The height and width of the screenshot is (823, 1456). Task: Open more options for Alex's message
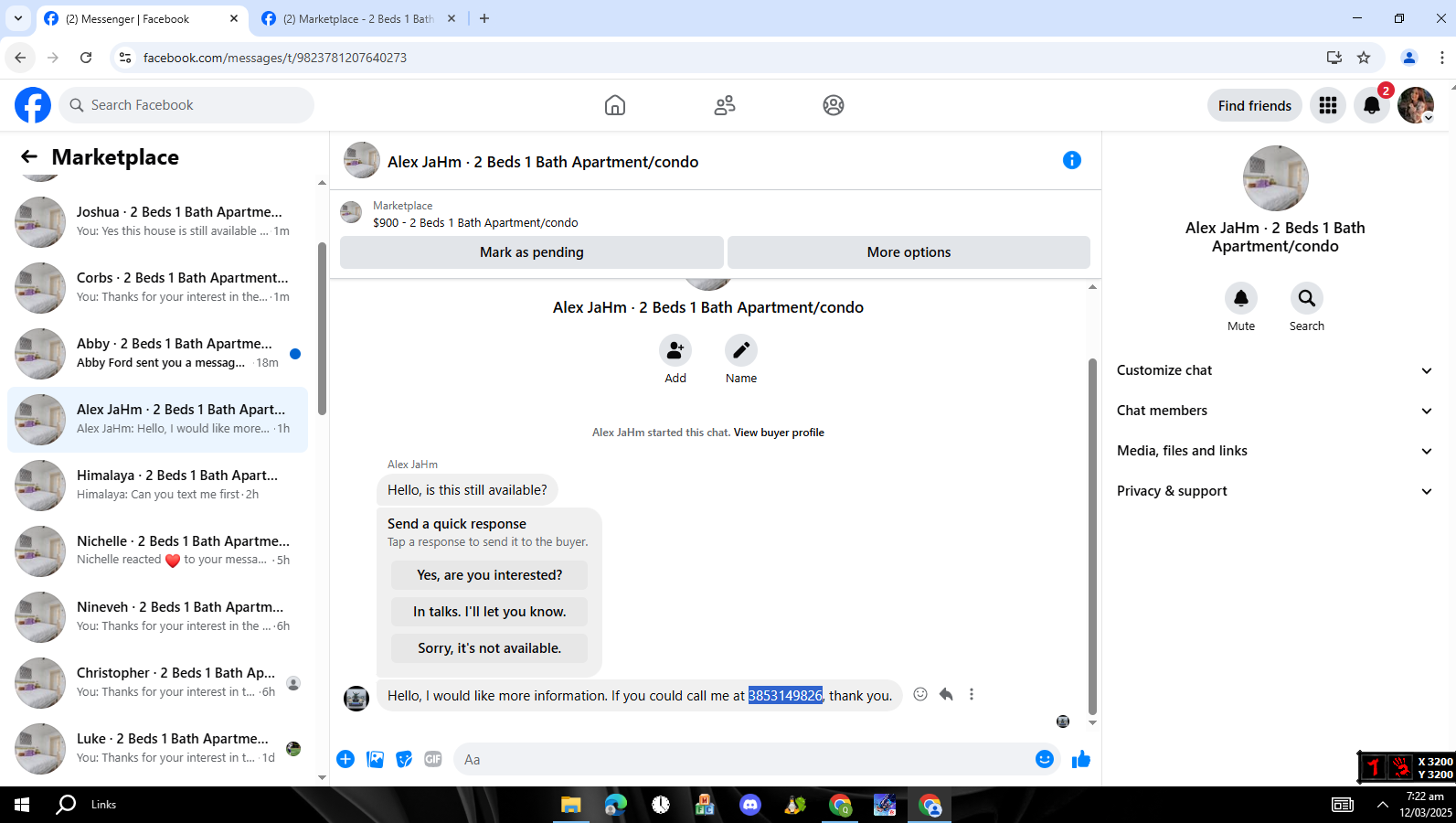[x=972, y=694]
